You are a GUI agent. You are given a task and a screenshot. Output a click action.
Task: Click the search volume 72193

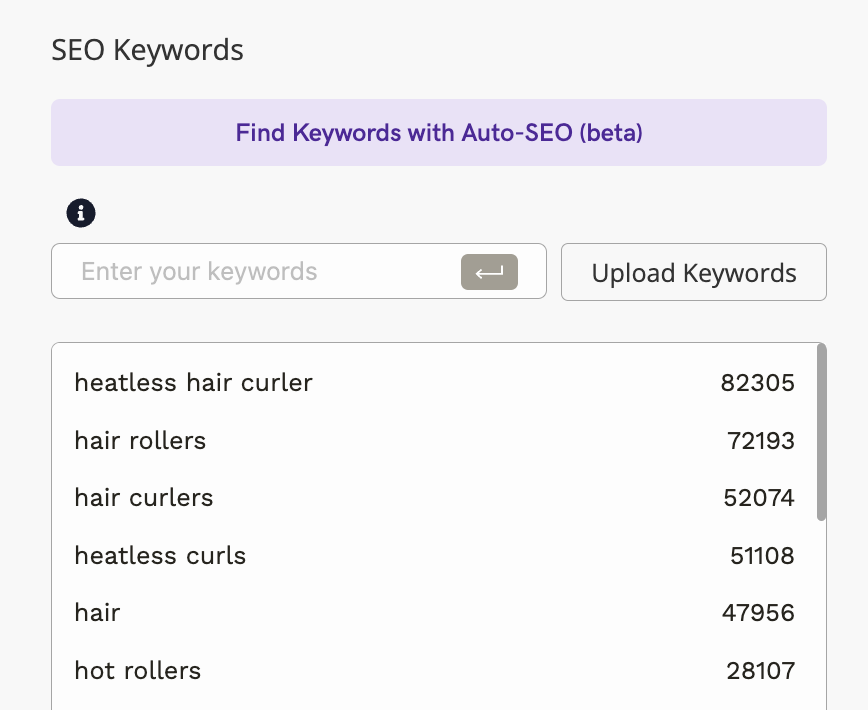[x=760, y=440]
